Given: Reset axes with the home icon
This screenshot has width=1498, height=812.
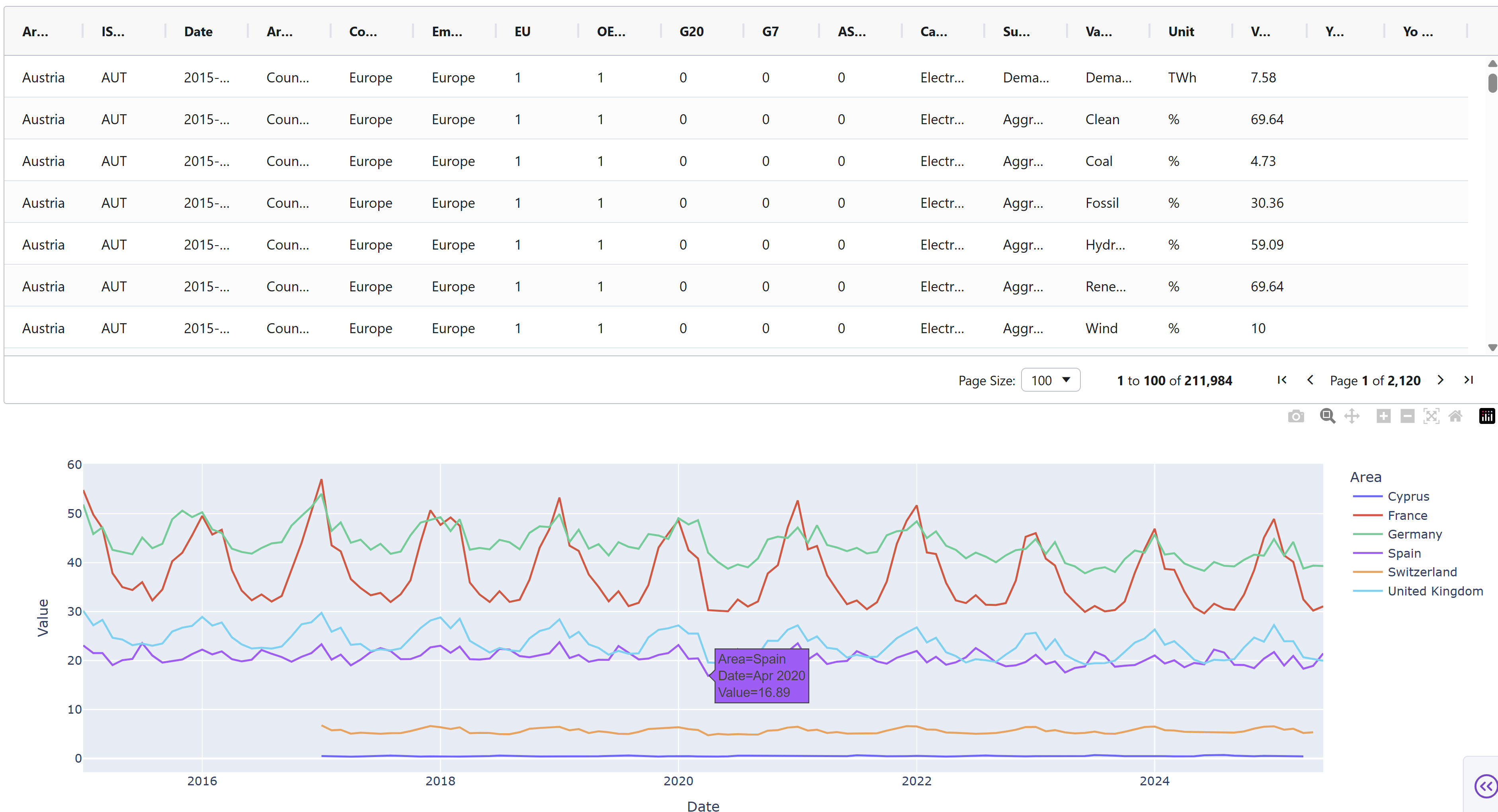Looking at the screenshot, I should pos(1455,416).
